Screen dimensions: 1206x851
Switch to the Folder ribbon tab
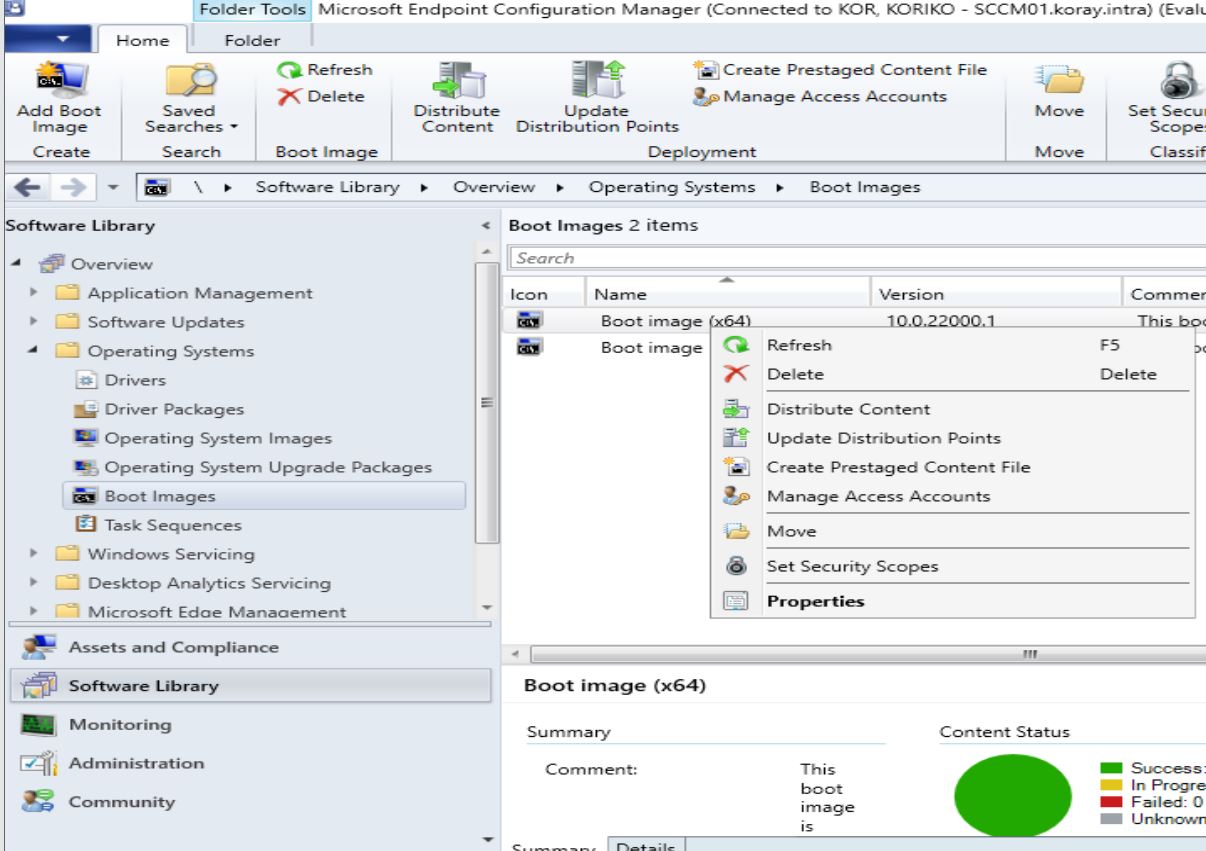(250, 40)
